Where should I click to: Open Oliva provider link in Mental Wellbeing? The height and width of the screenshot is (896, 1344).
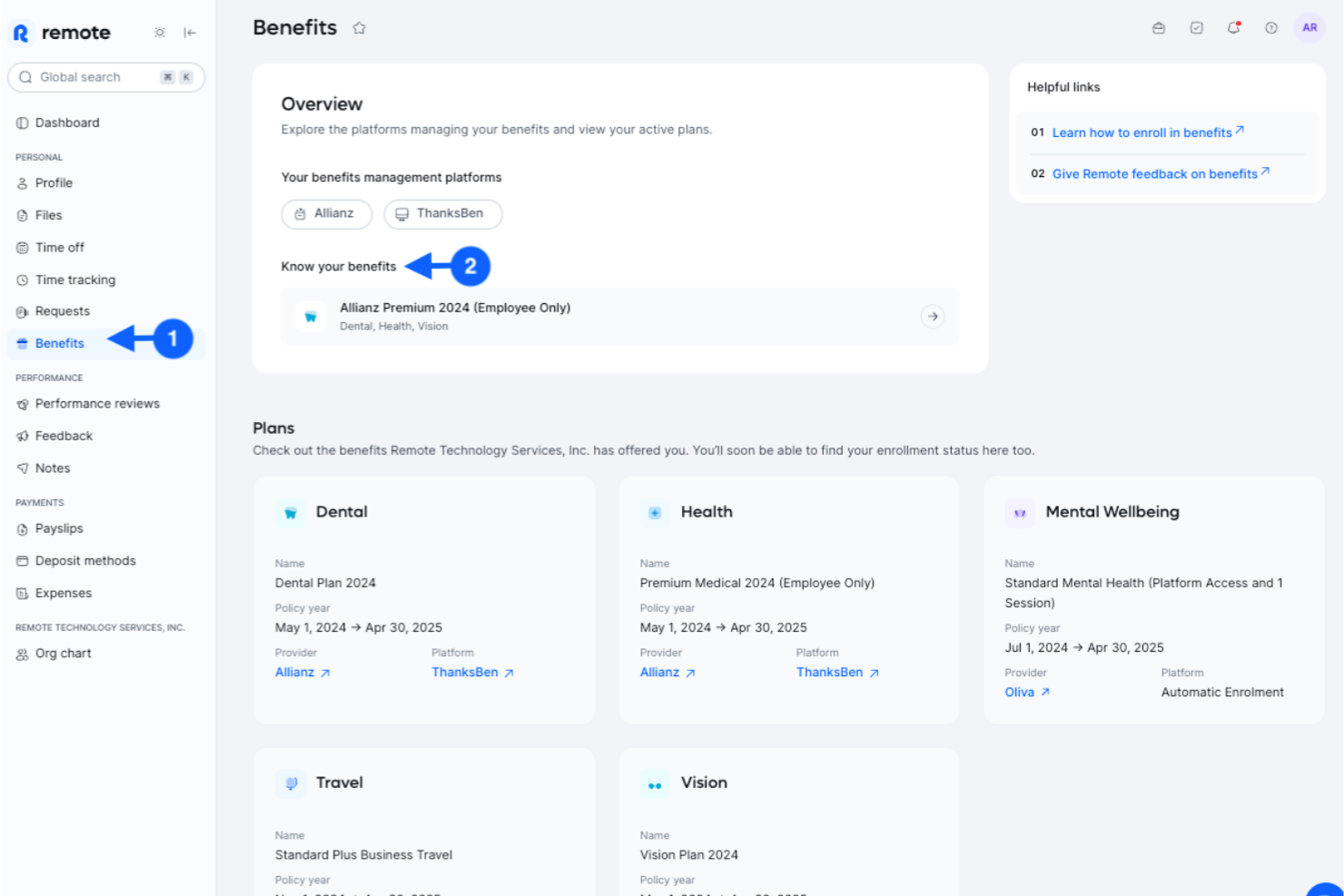[1027, 693]
